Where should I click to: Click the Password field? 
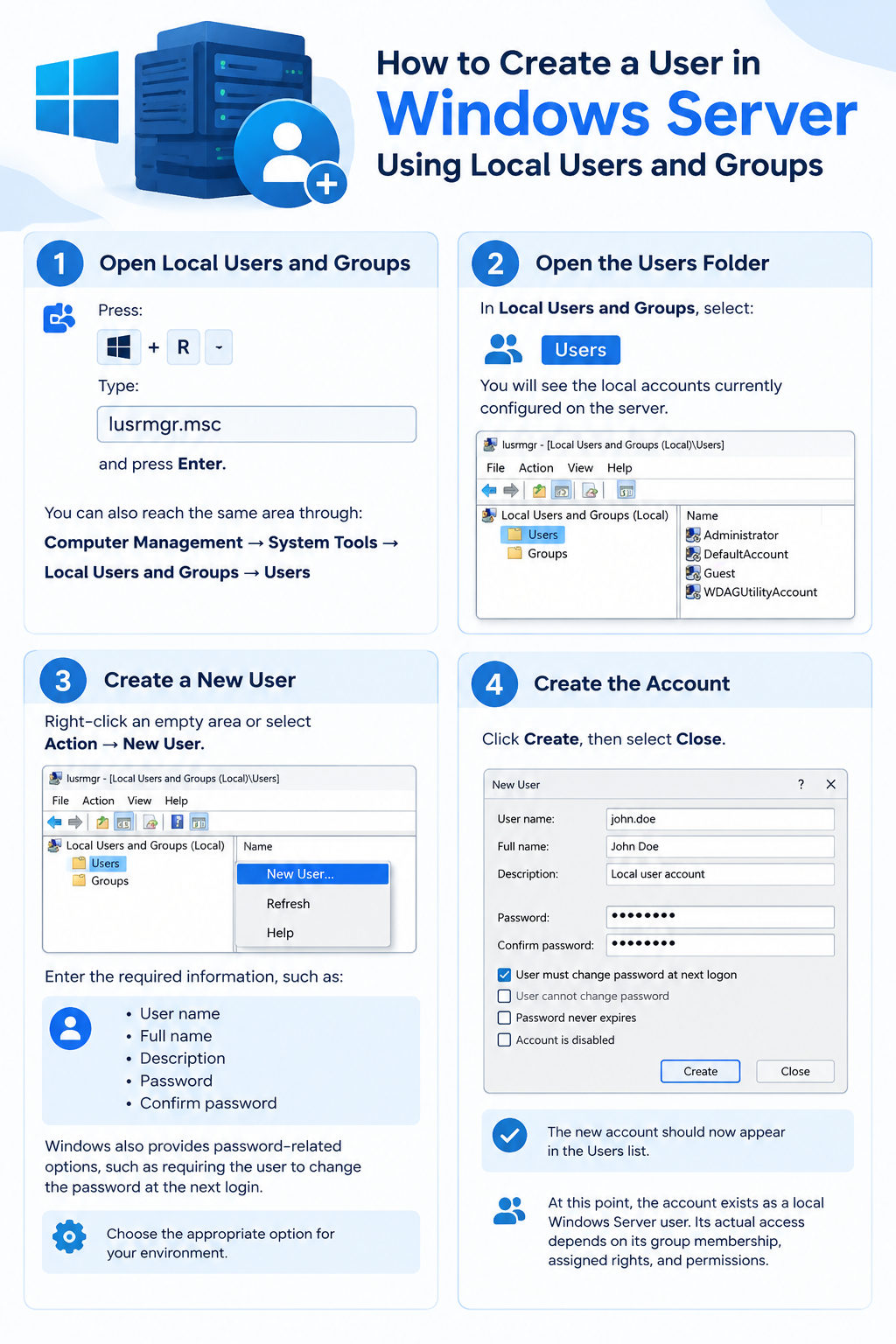720,916
